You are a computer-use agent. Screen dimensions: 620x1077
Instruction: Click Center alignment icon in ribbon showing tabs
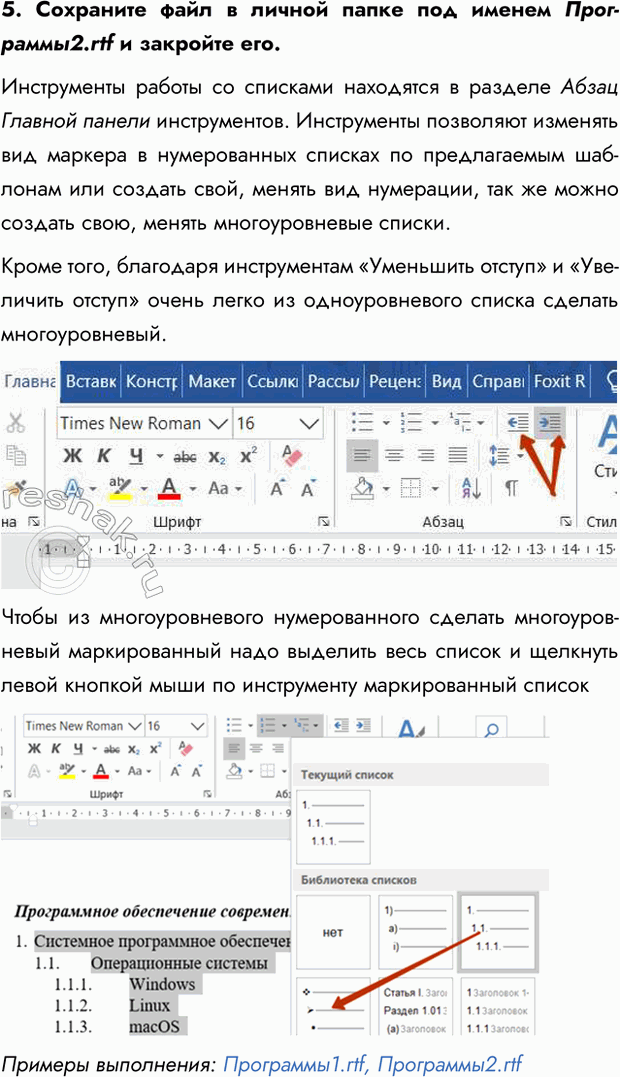point(394,455)
